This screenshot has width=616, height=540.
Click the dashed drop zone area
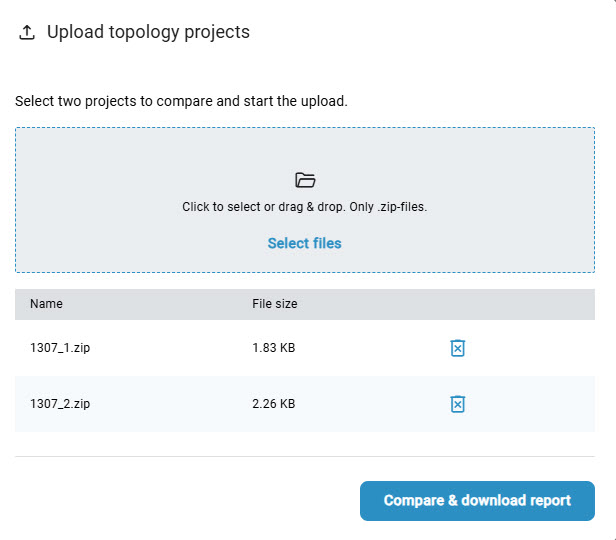tap(305, 200)
